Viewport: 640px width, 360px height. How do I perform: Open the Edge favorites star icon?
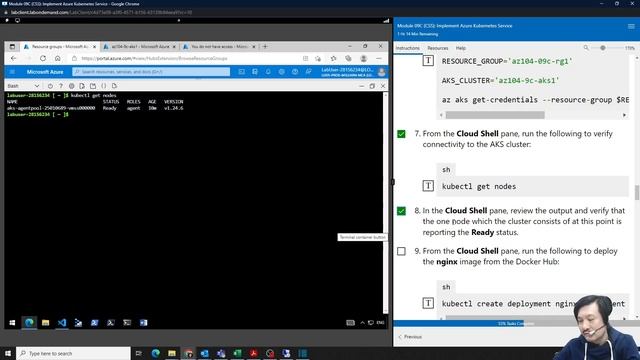[x=333, y=58]
